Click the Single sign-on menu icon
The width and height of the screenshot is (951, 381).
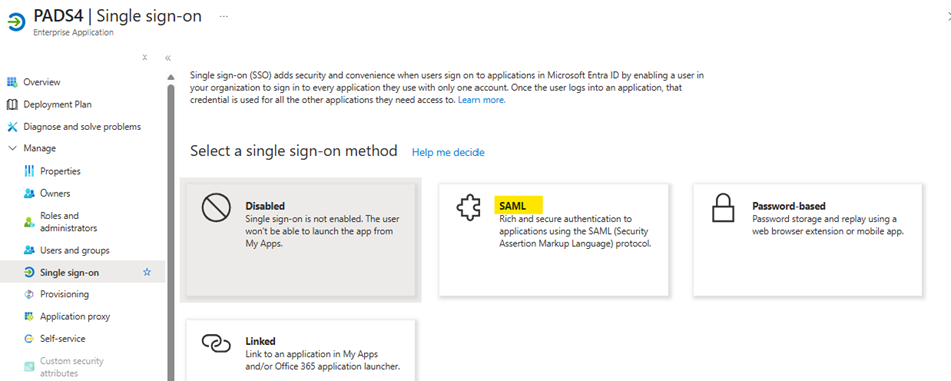[29, 272]
